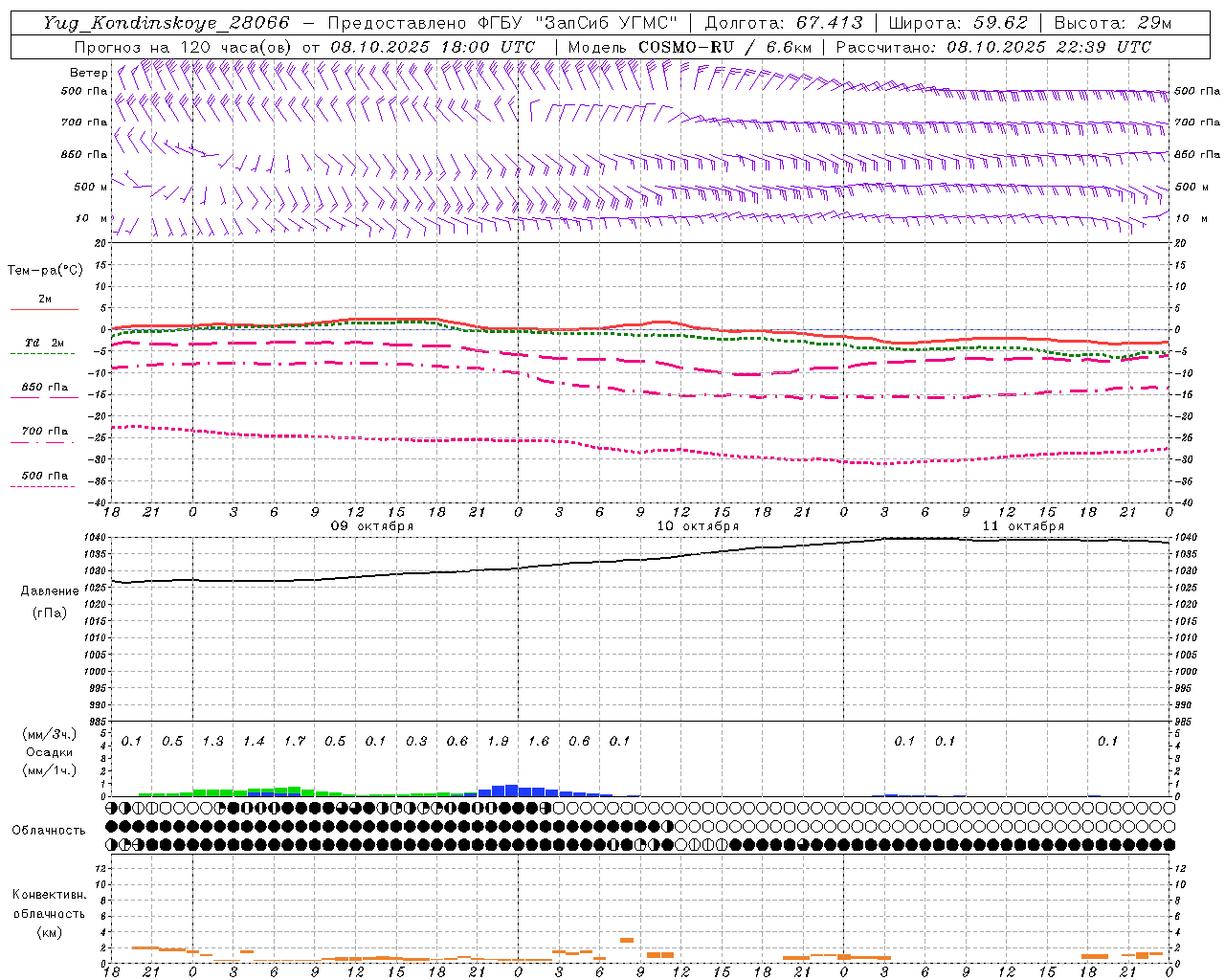Click the (мм/1ч.) precipitation unit label

(50, 770)
